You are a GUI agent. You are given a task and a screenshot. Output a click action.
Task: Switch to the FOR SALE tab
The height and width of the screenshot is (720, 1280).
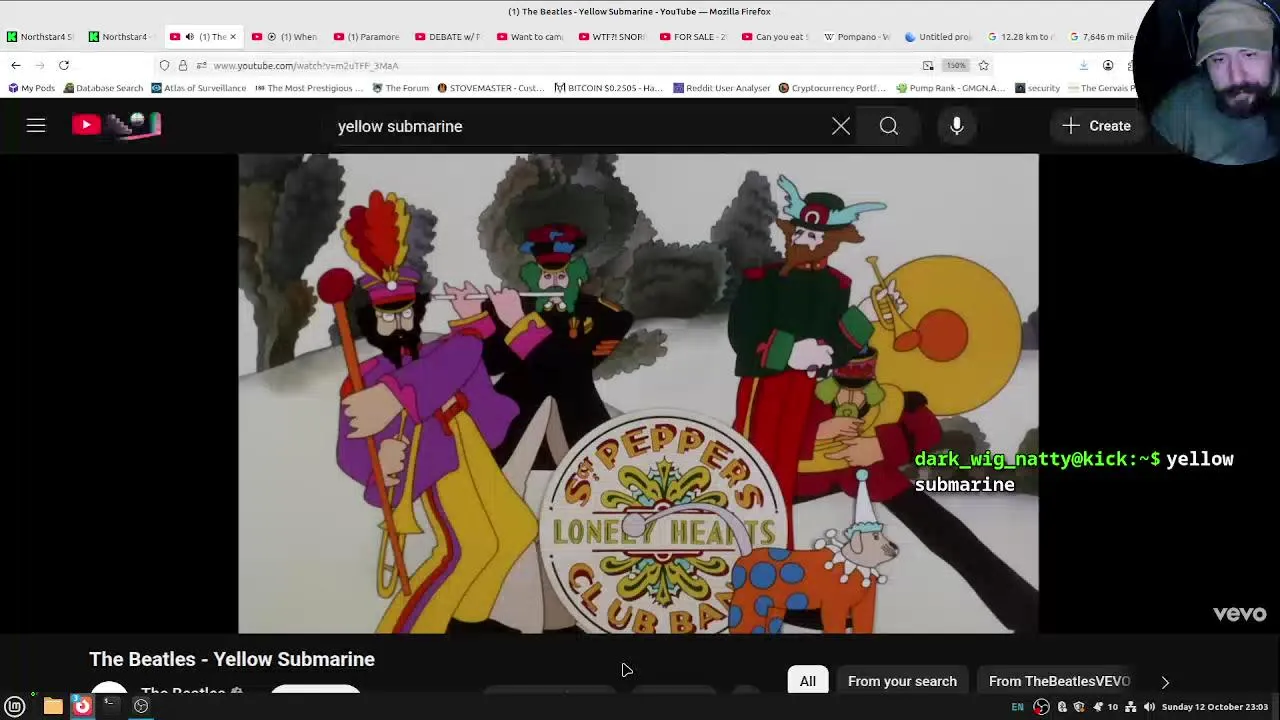click(693, 37)
